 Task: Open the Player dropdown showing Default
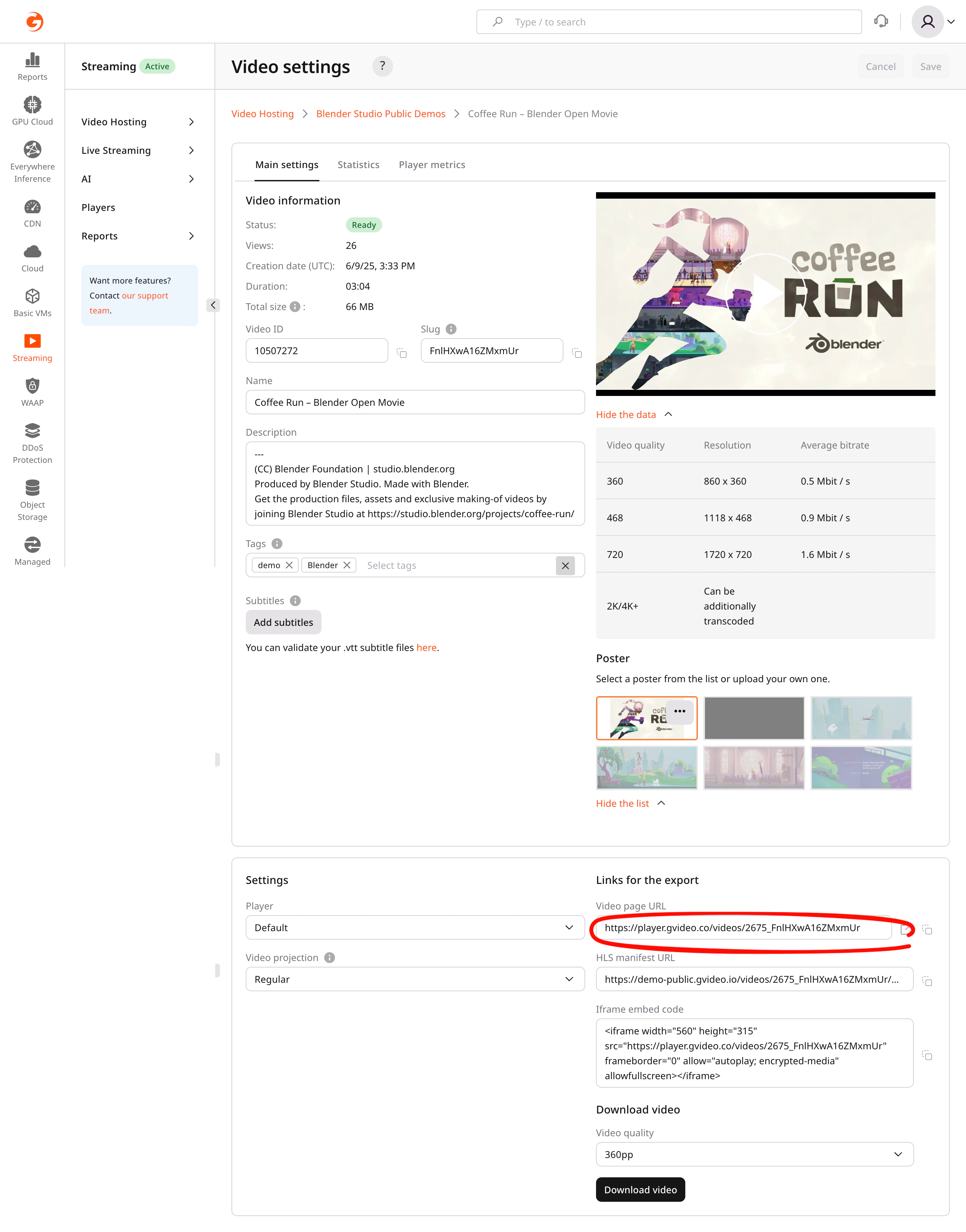click(414, 927)
